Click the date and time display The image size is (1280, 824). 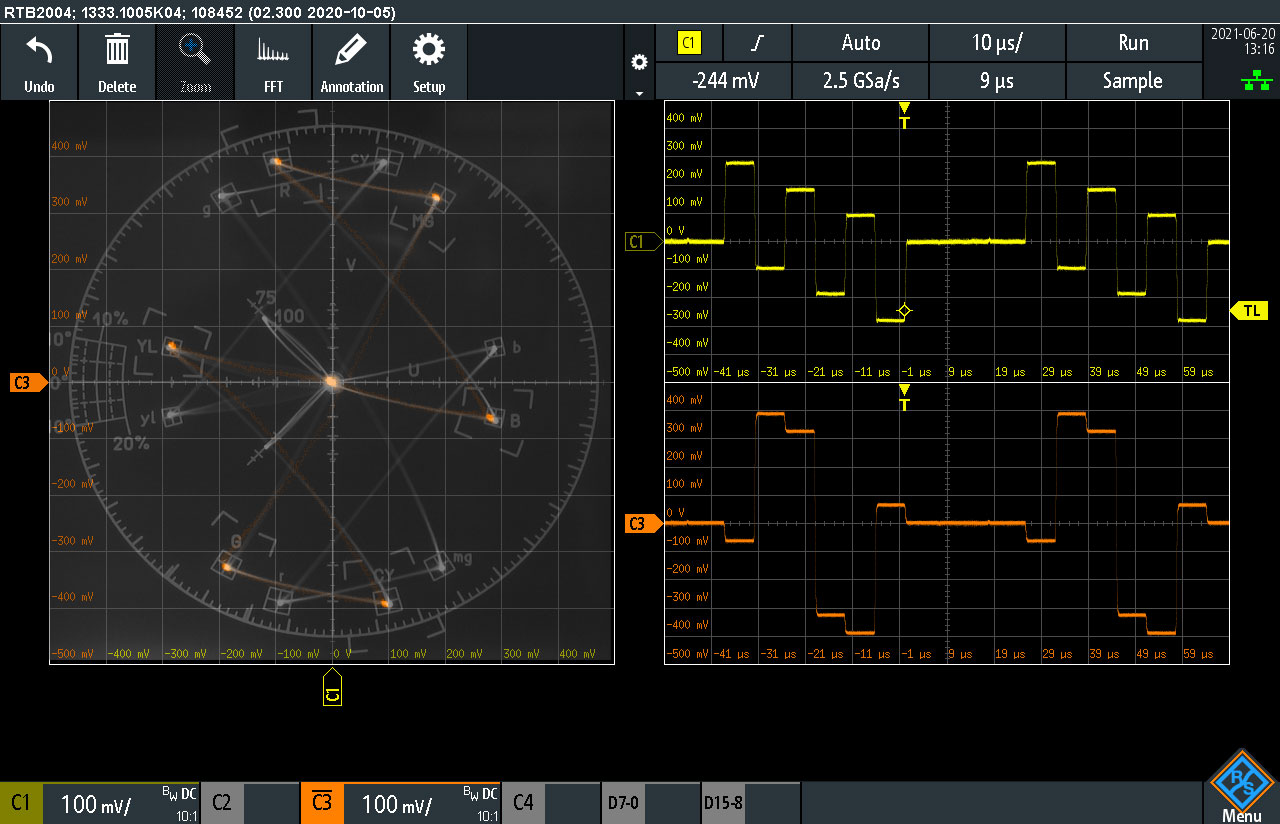pos(1241,41)
